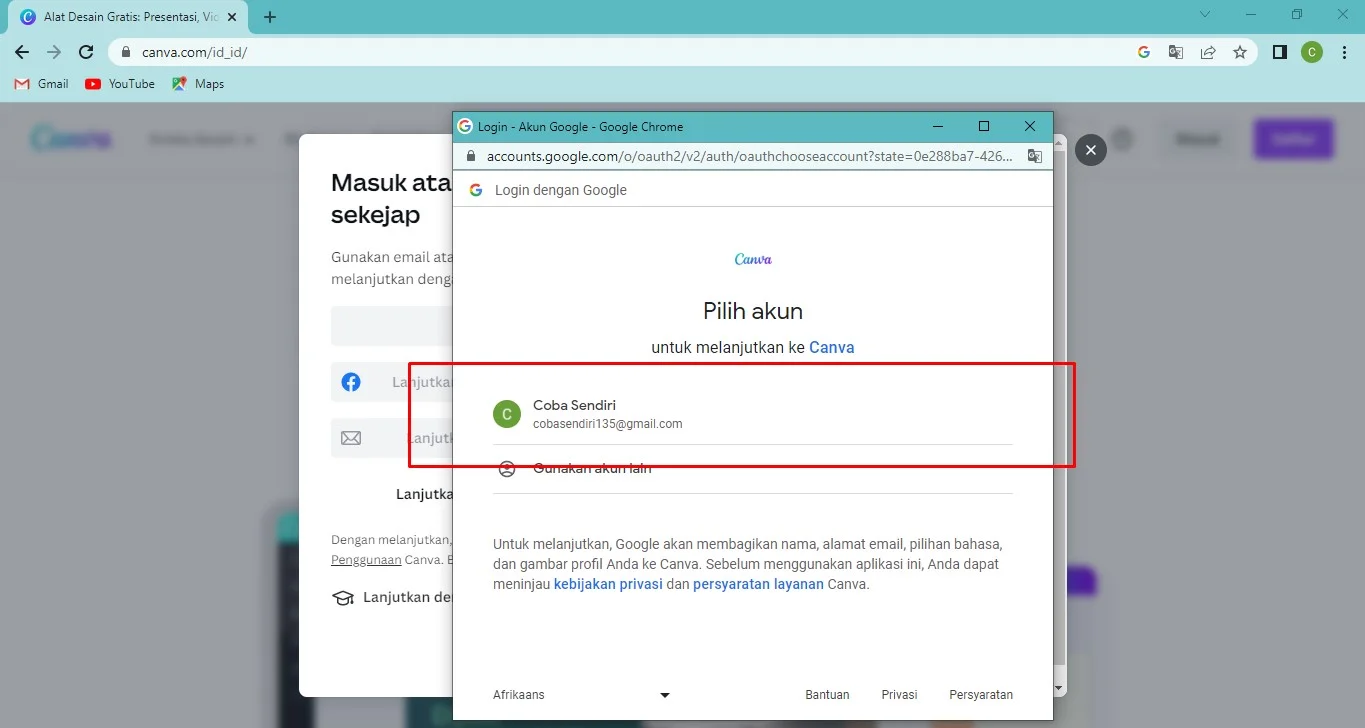Click the Facebook icon login option
The height and width of the screenshot is (728, 1365).
[x=351, y=382]
